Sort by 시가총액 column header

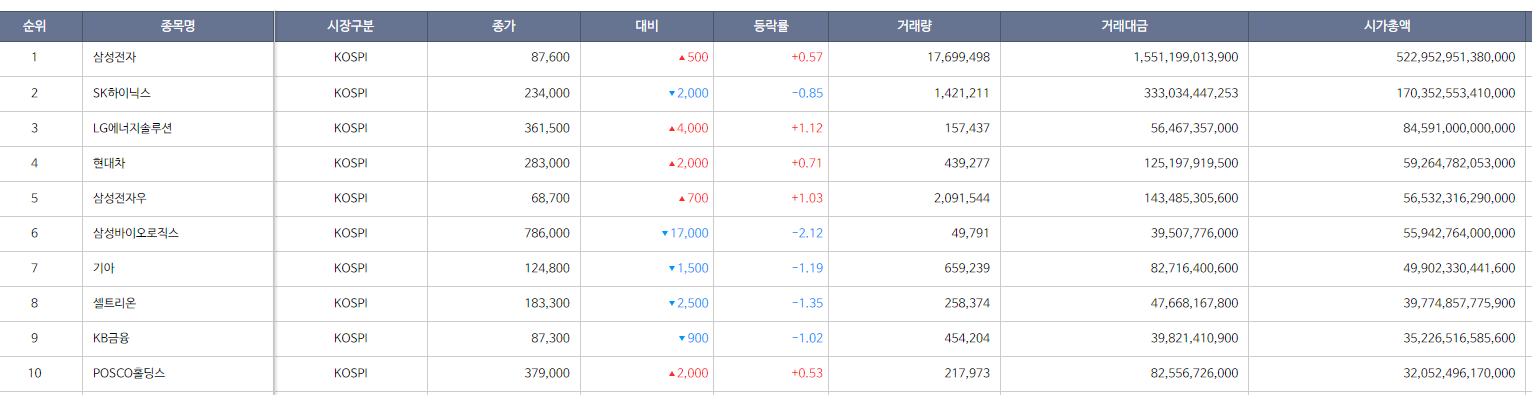point(1387,26)
